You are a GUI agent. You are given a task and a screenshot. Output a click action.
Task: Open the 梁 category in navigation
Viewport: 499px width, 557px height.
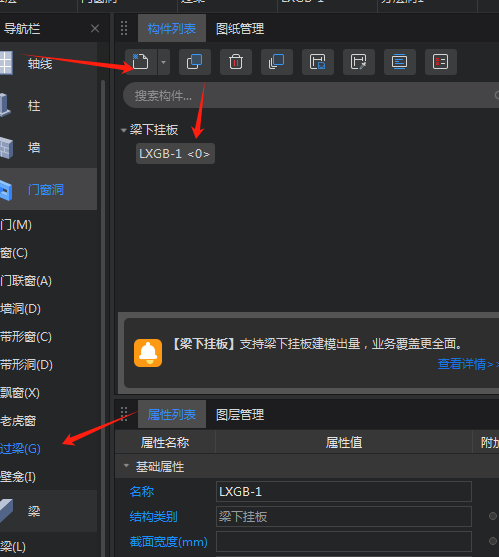click(48, 511)
